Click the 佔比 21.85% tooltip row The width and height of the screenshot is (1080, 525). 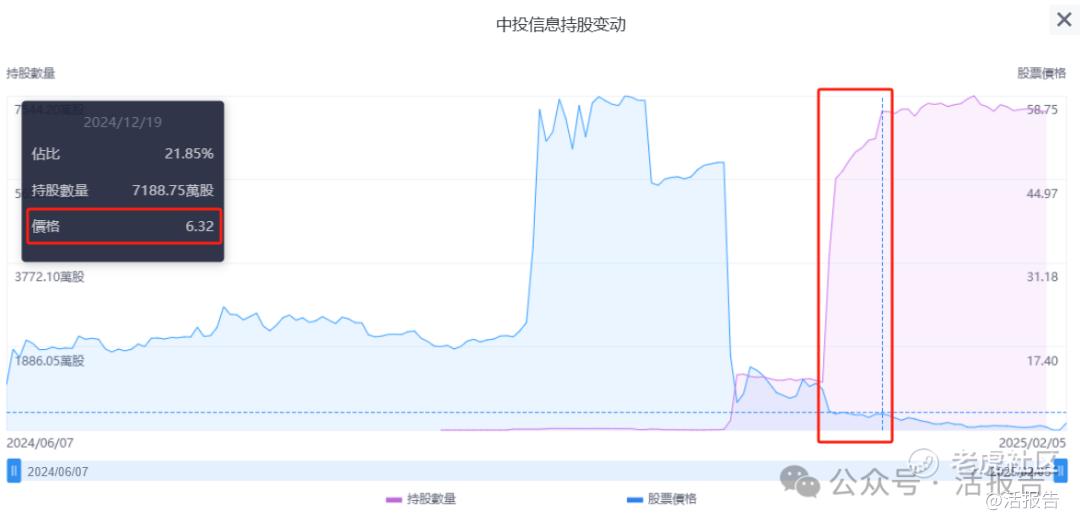[123, 154]
